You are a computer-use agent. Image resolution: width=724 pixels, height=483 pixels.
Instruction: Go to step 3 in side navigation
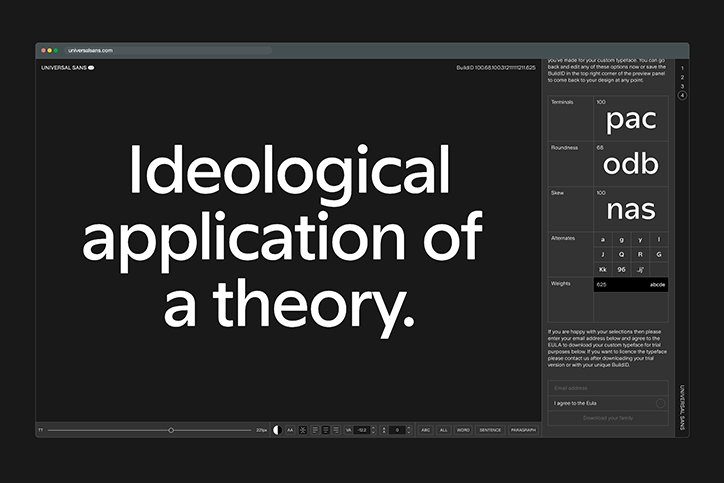[x=682, y=86]
